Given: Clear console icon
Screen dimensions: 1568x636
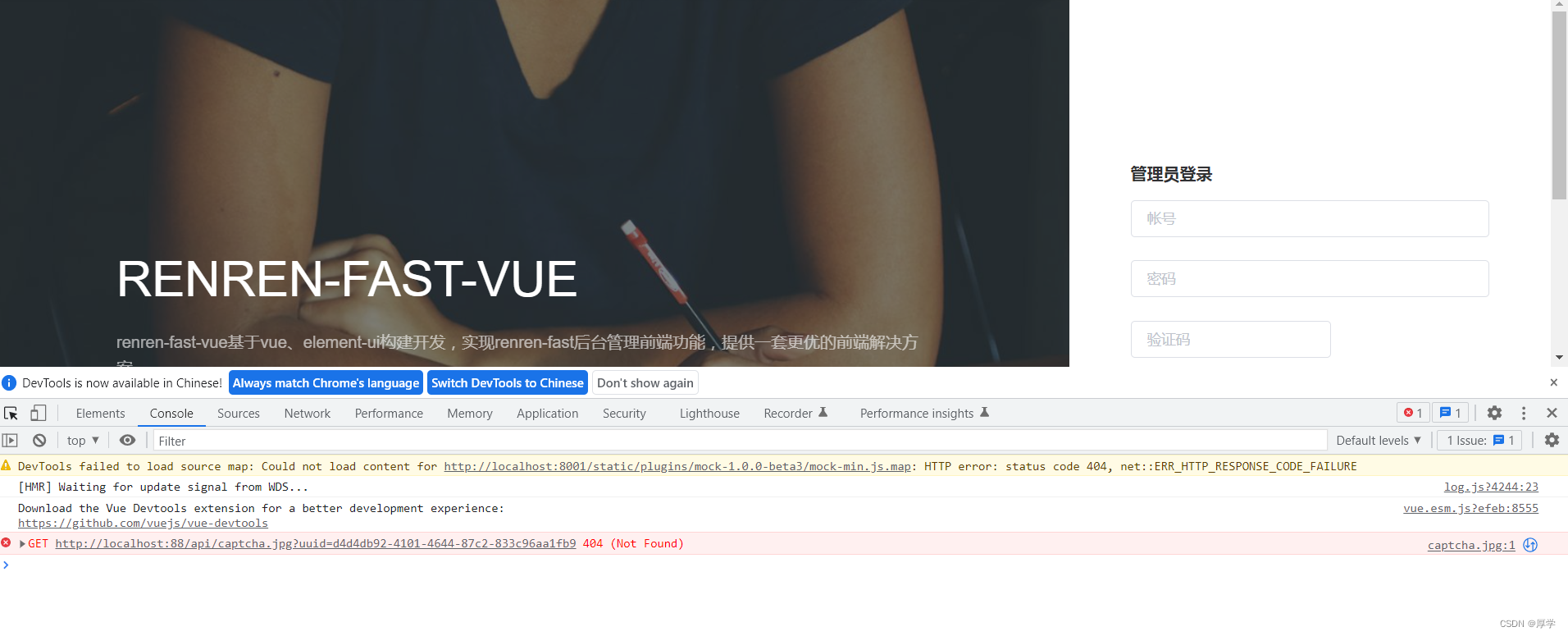Looking at the screenshot, I should point(39,441).
